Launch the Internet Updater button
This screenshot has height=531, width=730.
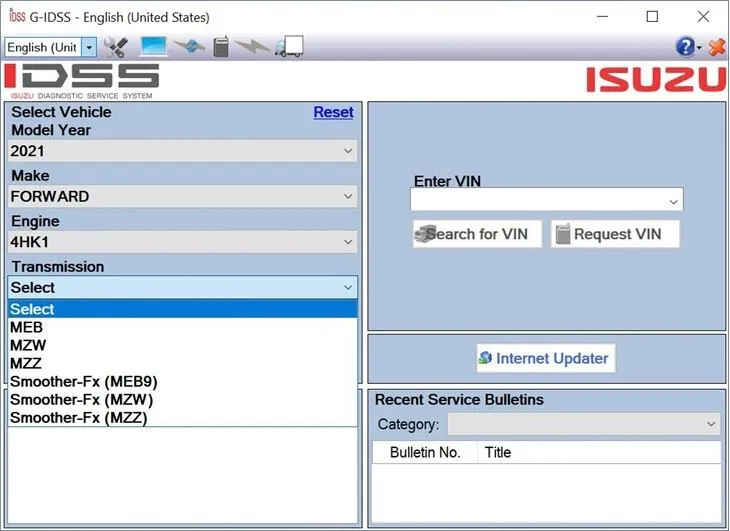point(546,358)
